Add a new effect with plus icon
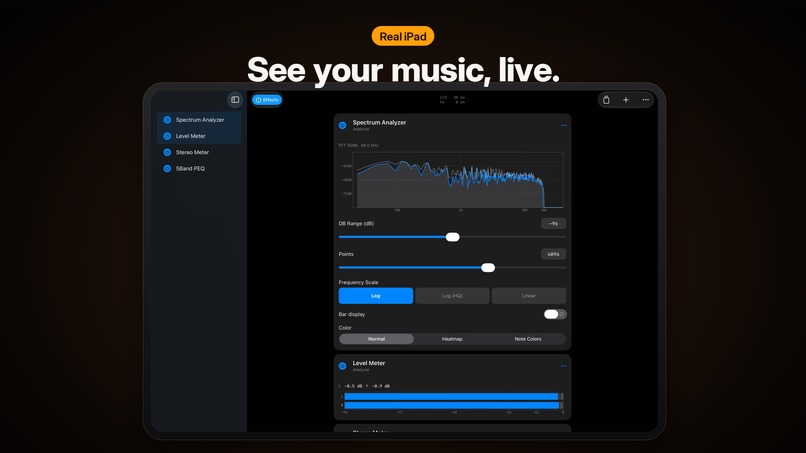The height and width of the screenshot is (453, 806). (626, 100)
